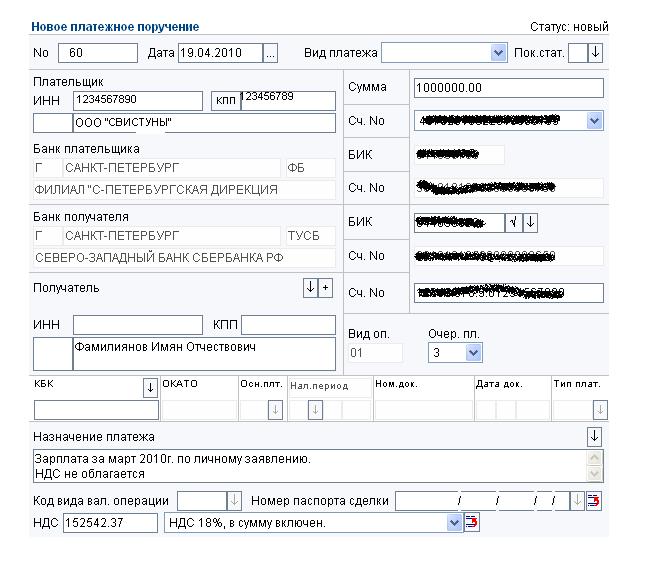This screenshot has height=569, width=654.
Task: Click the red clear icon beside НДС dropdown
Action: click(x=472, y=522)
